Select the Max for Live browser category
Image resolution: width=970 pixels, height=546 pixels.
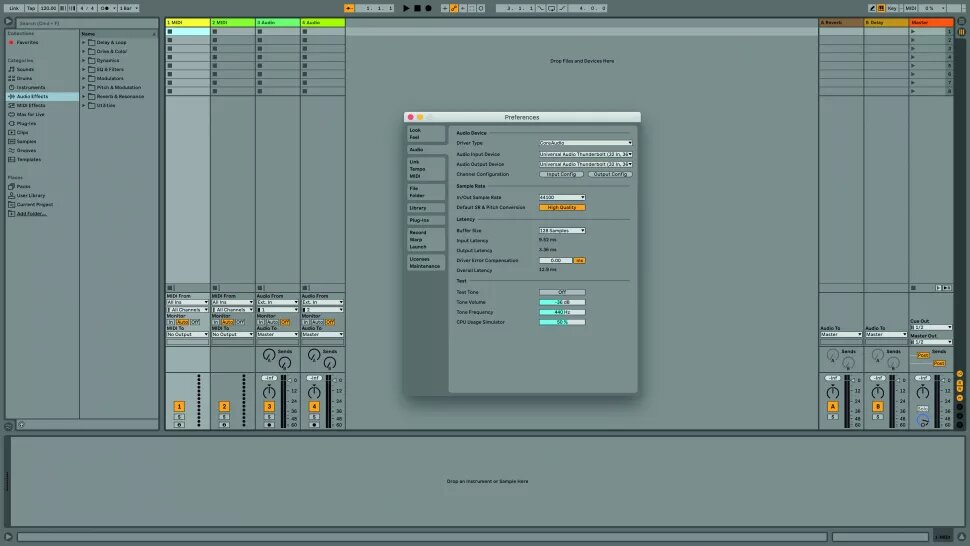(30, 114)
